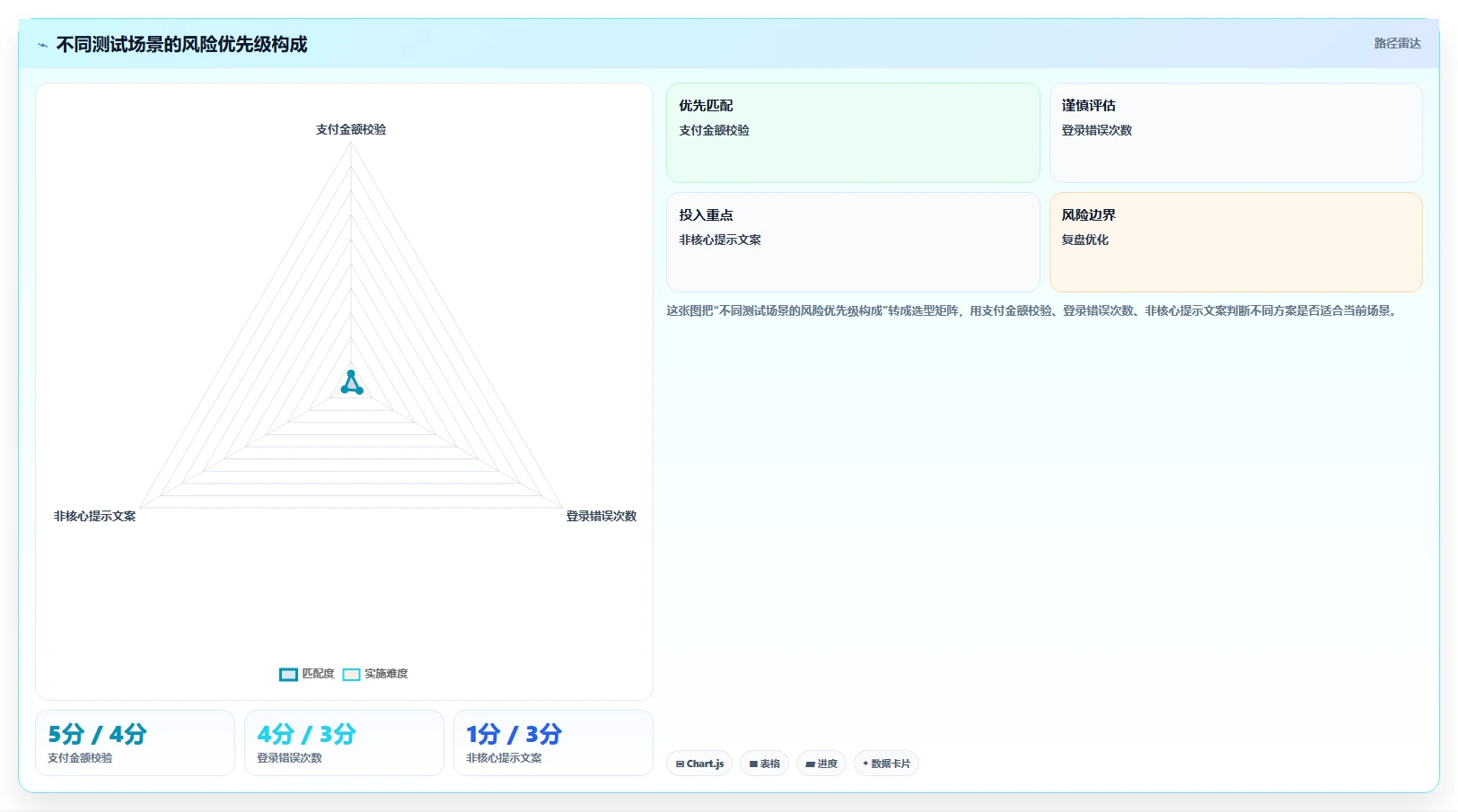Click the radar data polygon at chart center
The width and height of the screenshot is (1458, 812).
[352, 384]
